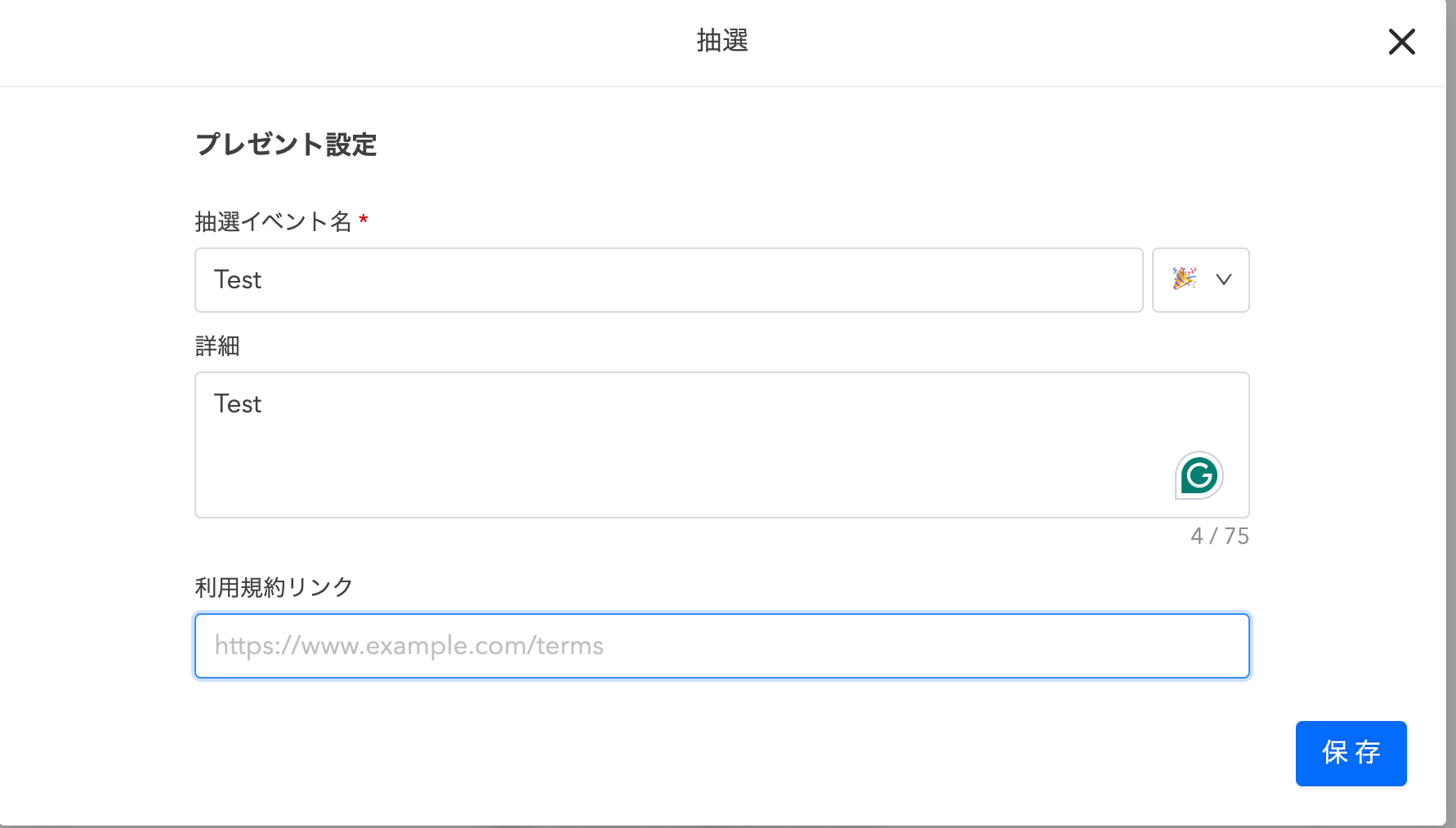This screenshot has width=1456, height=828.
Task: Place cursor on "Test" in 詳細 textarea
Action: pyautogui.click(x=238, y=404)
